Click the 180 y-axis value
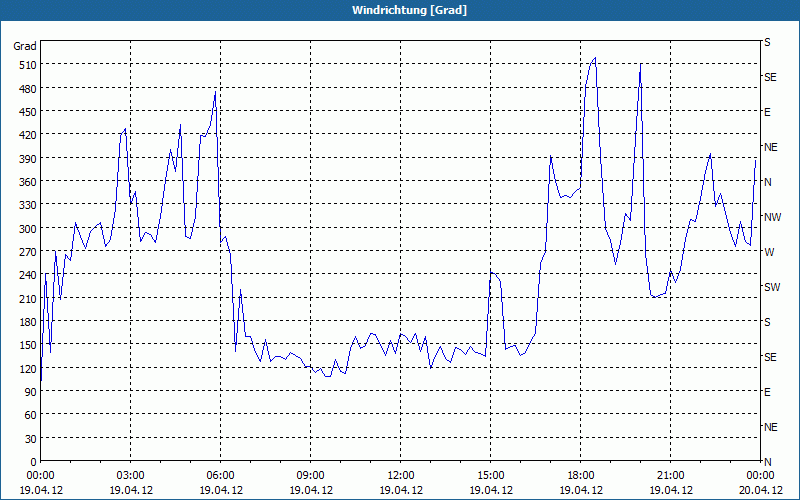800x500 pixels. [x=28, y=321]
